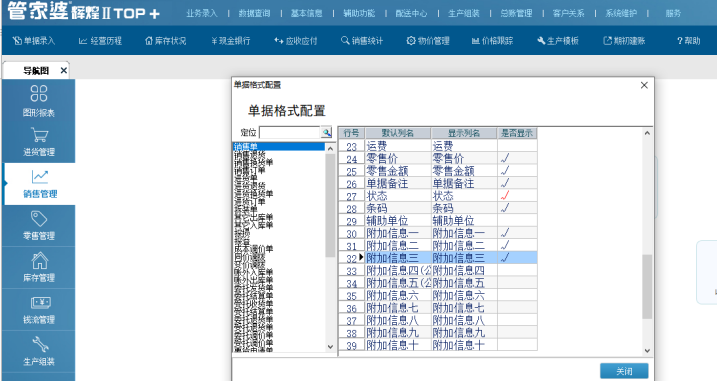718x382 pixels.
Task: Click up arrow of column grid scrollbar
Action: pos(647,133)
